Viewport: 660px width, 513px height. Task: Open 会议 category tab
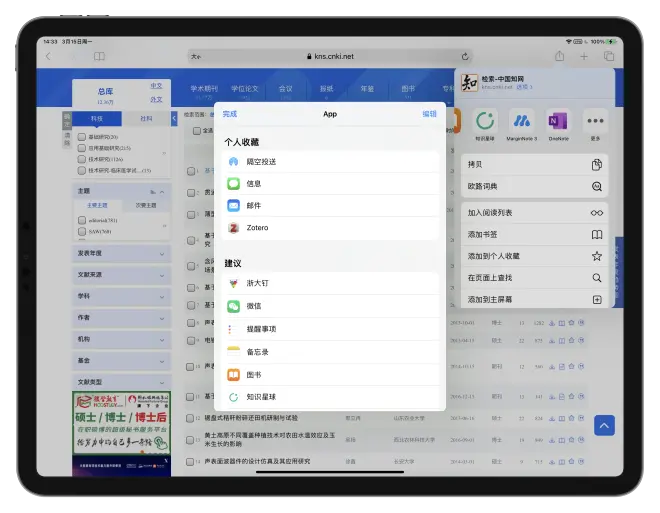pos(285,89)
